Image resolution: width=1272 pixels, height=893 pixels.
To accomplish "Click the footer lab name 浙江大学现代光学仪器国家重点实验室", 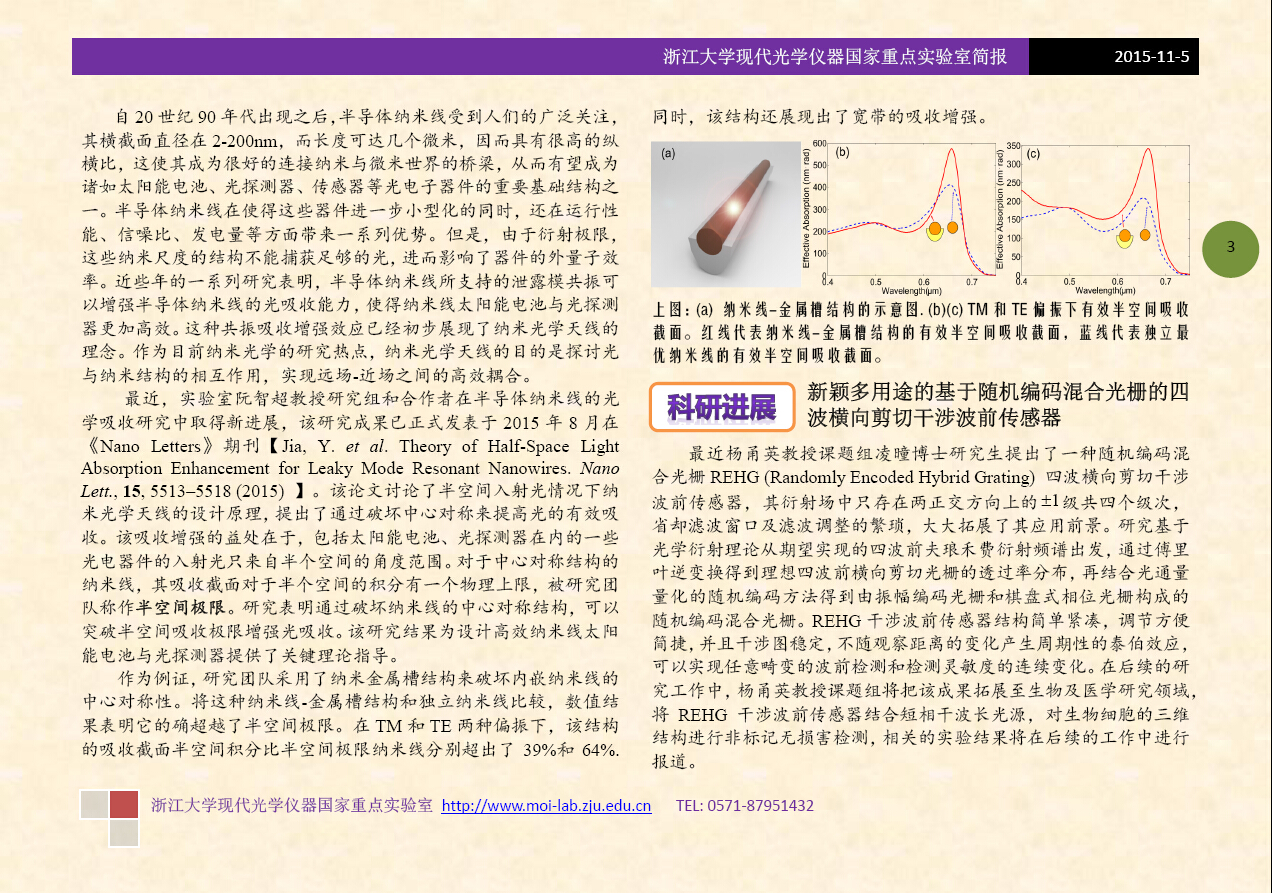I will click(x=291, y=806).
